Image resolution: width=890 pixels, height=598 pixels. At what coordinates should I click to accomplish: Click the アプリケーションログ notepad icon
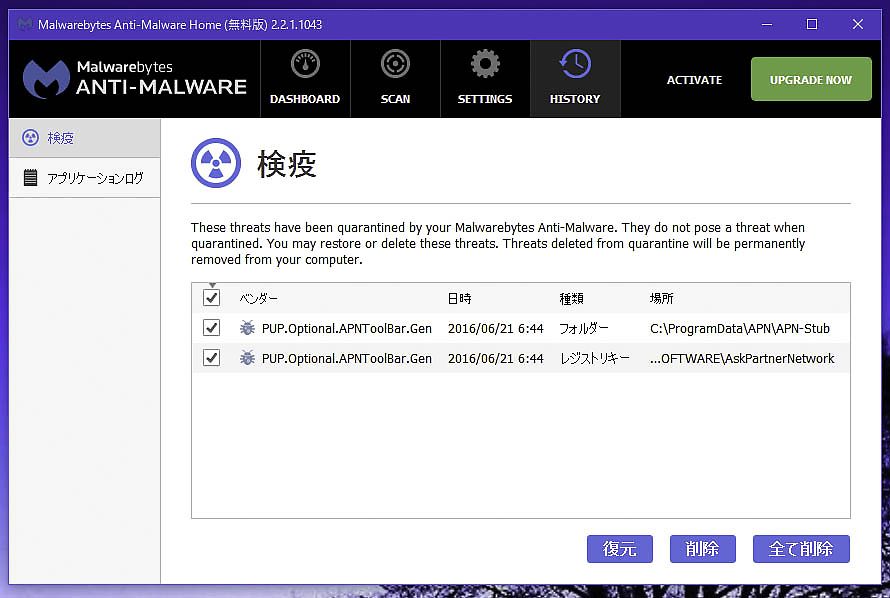[31, 178]
